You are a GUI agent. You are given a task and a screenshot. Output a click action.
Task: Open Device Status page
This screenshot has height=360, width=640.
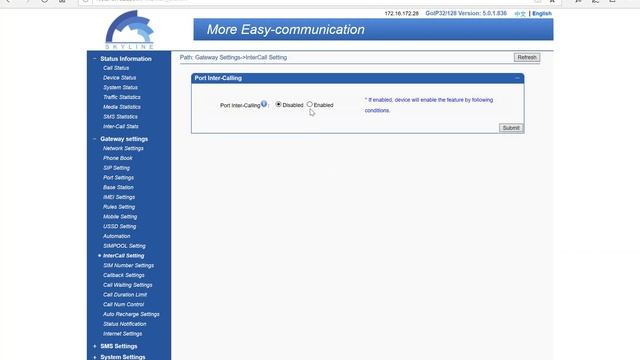120,78
